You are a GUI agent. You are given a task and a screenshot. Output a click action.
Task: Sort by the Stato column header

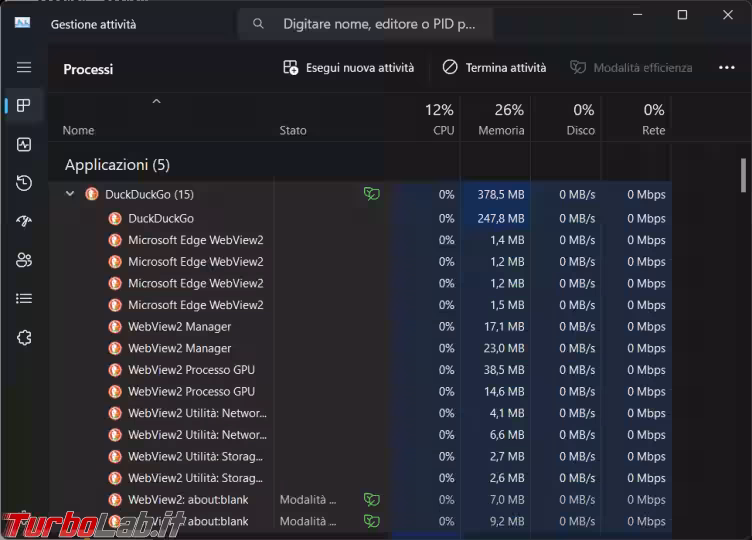(x=293, y=130)
